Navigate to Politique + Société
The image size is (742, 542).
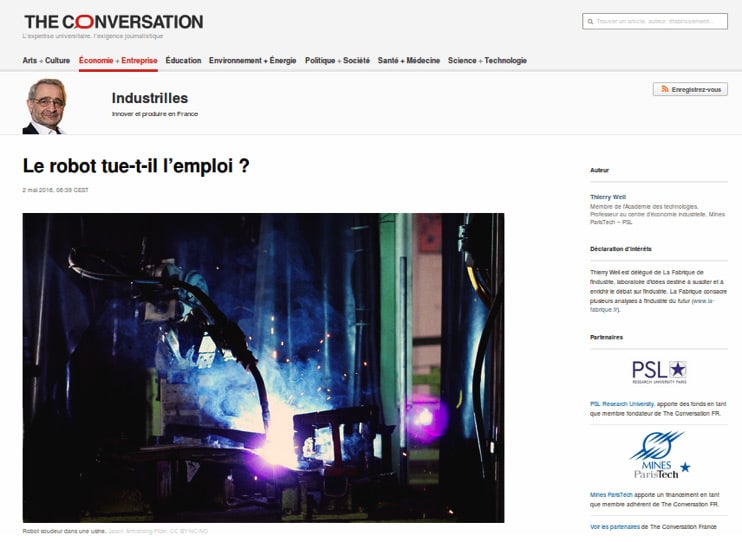(x=337, y=61)
